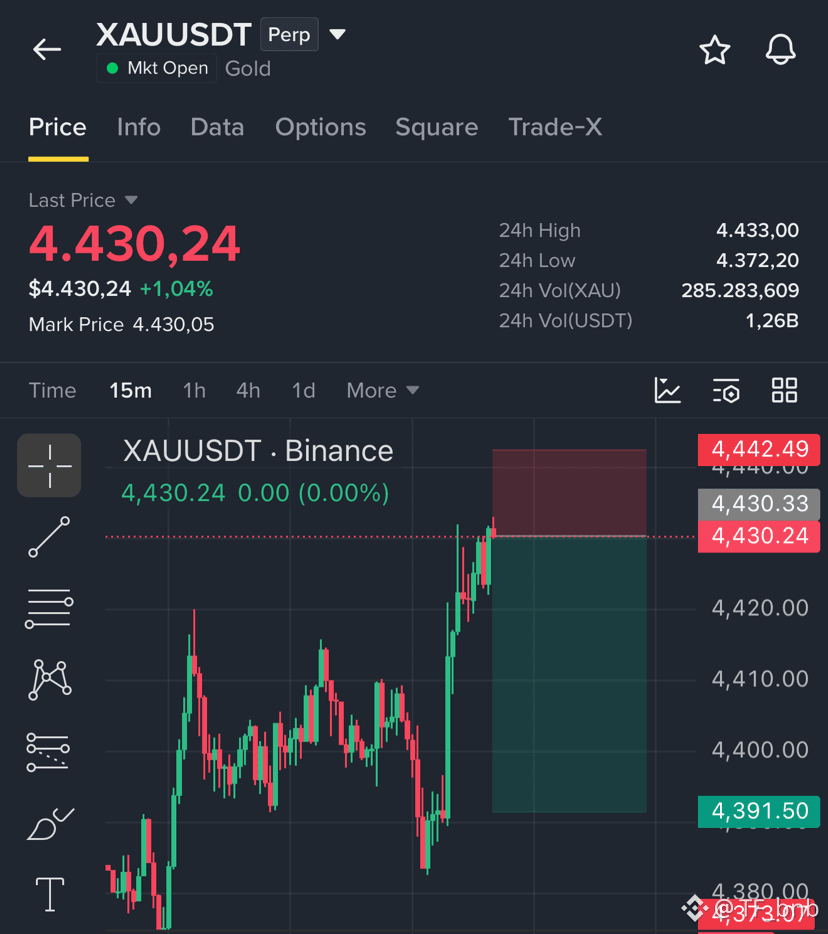Viewport: 828px width, 934px height.
Task: Tap the Mkt Open status label
Action: [x=157, y=68]
